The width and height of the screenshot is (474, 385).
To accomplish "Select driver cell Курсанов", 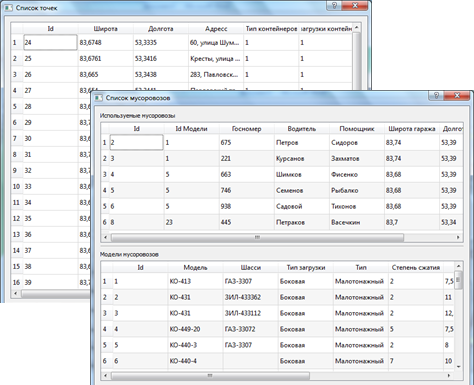I will point(302,158).
